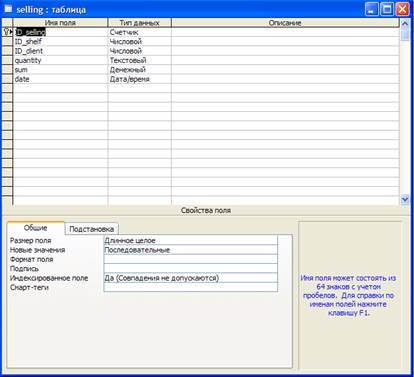Minimize the selling table window

tap(372, 9)
